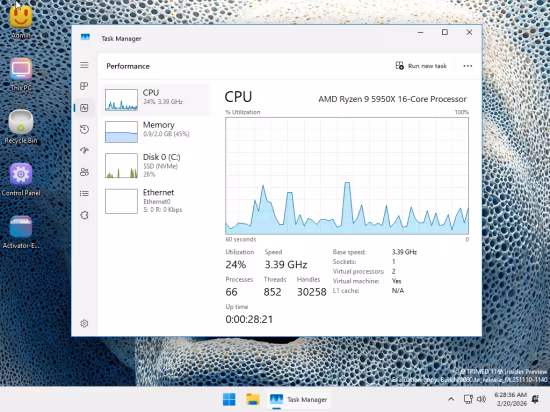Click the Task Manager taskbar button
Image resolution: width=550 pixels, height=412 pixels.
pyautogui.click(x=299, y=399)
